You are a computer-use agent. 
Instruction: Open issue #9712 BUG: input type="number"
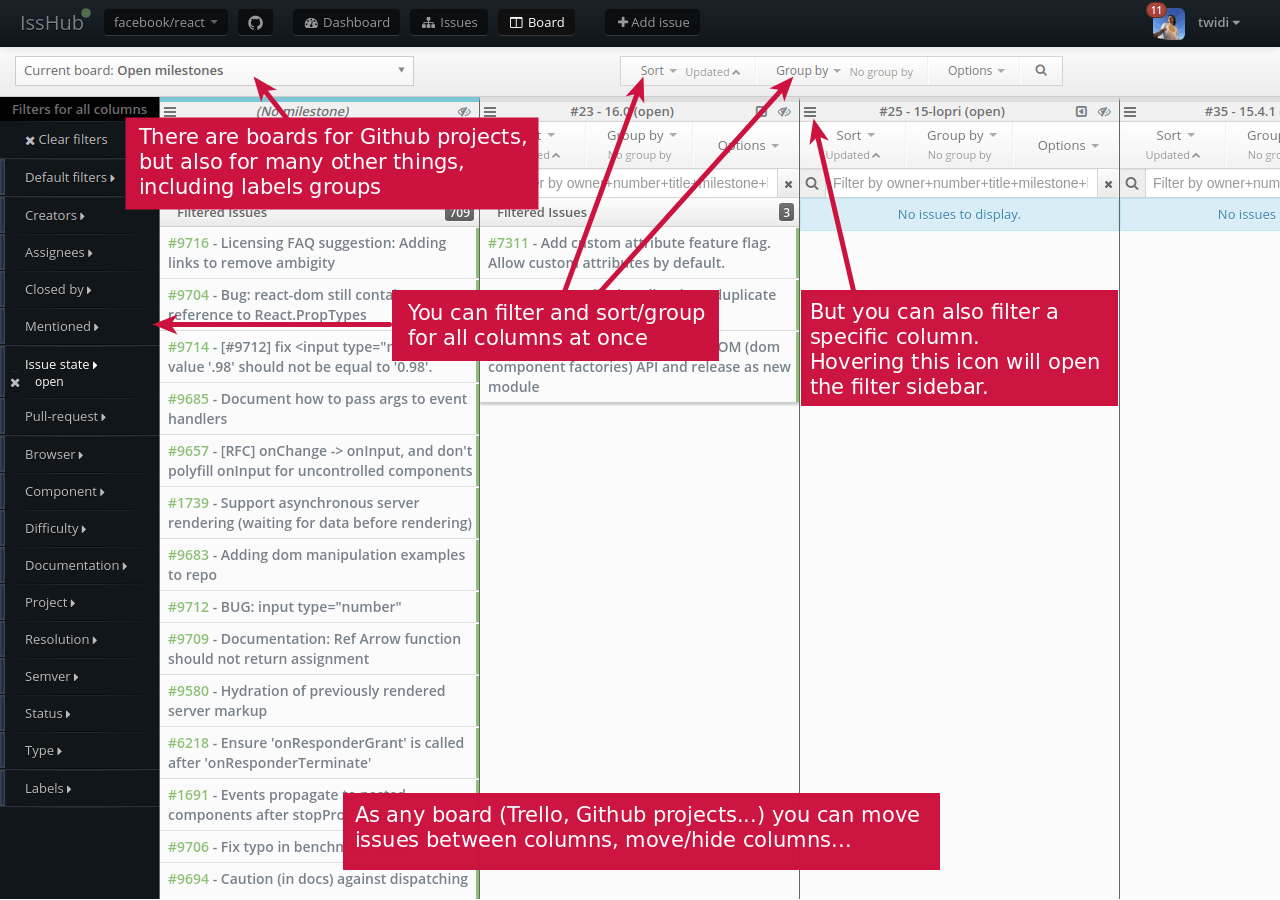coord(318,607)
